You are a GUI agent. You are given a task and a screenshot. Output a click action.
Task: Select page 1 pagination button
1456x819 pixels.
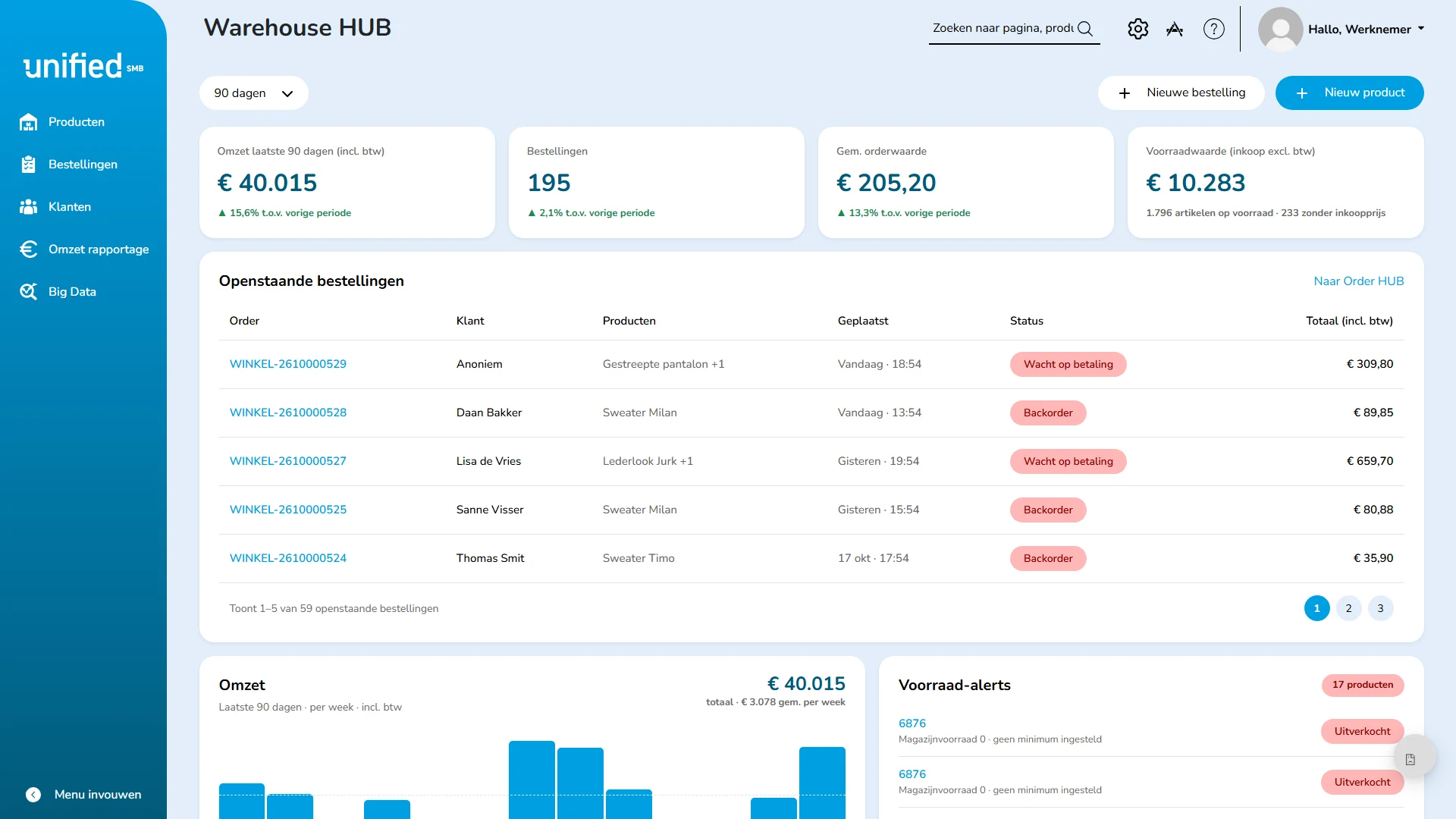click(1316, 608)
